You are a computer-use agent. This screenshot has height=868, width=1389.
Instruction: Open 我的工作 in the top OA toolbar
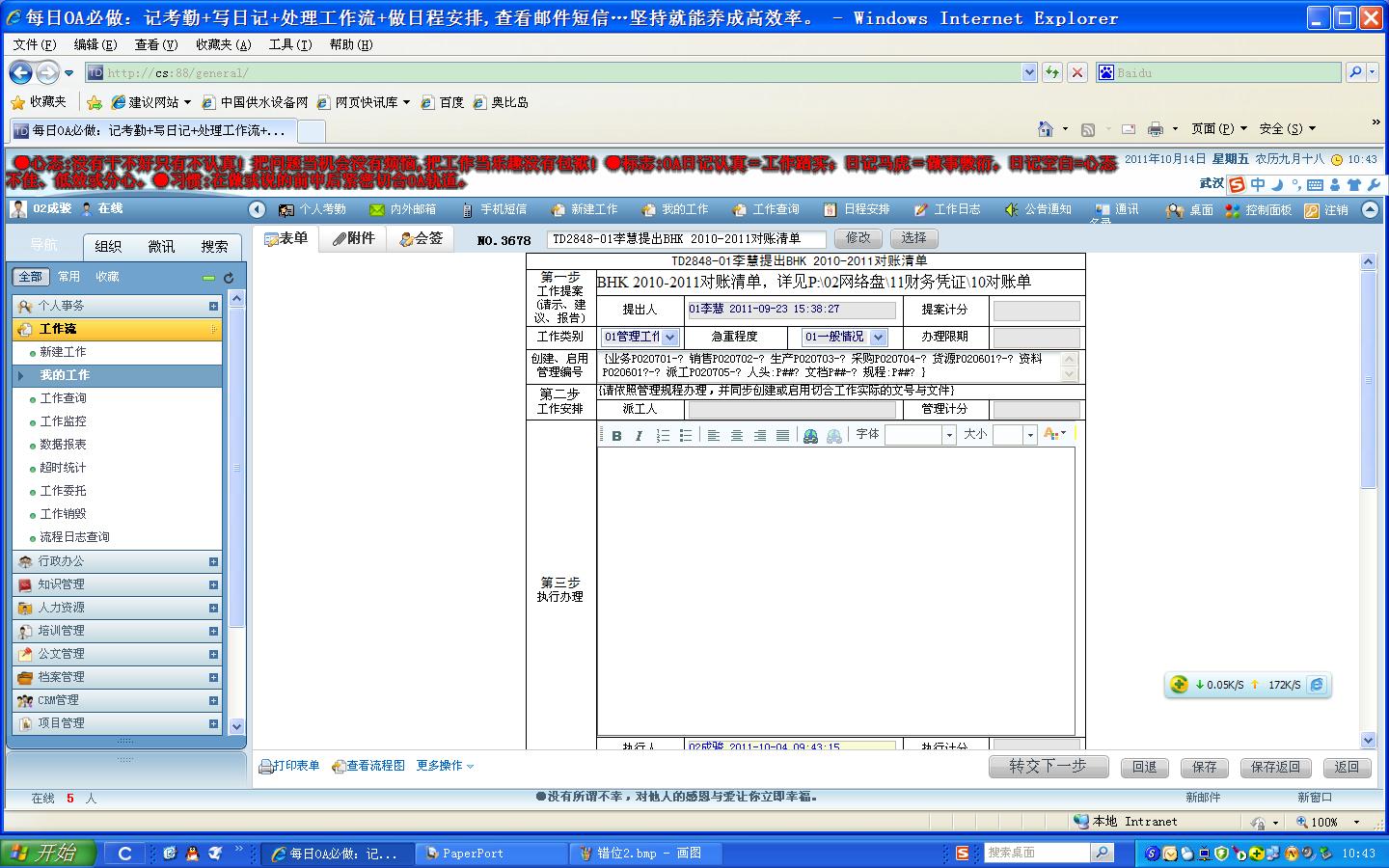675,209
